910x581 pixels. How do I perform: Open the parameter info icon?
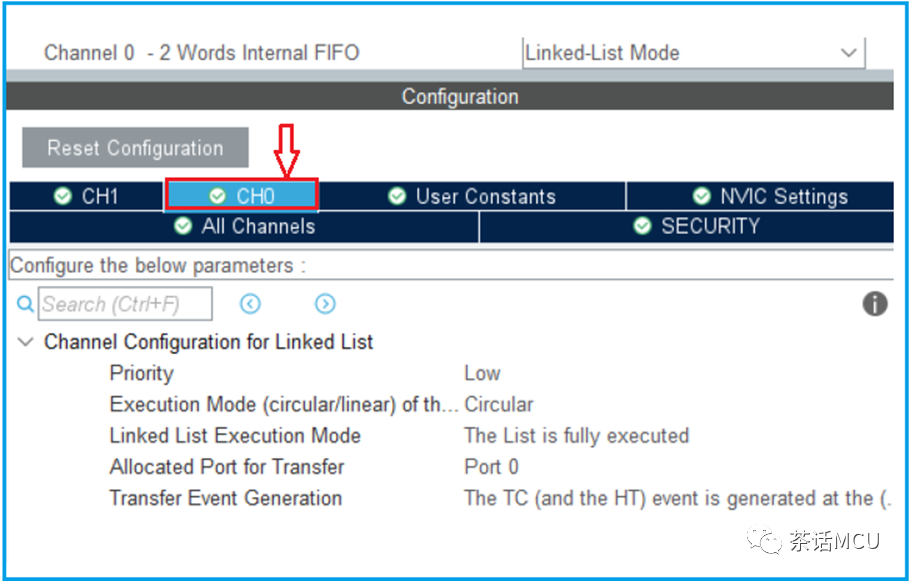[875, 304]
